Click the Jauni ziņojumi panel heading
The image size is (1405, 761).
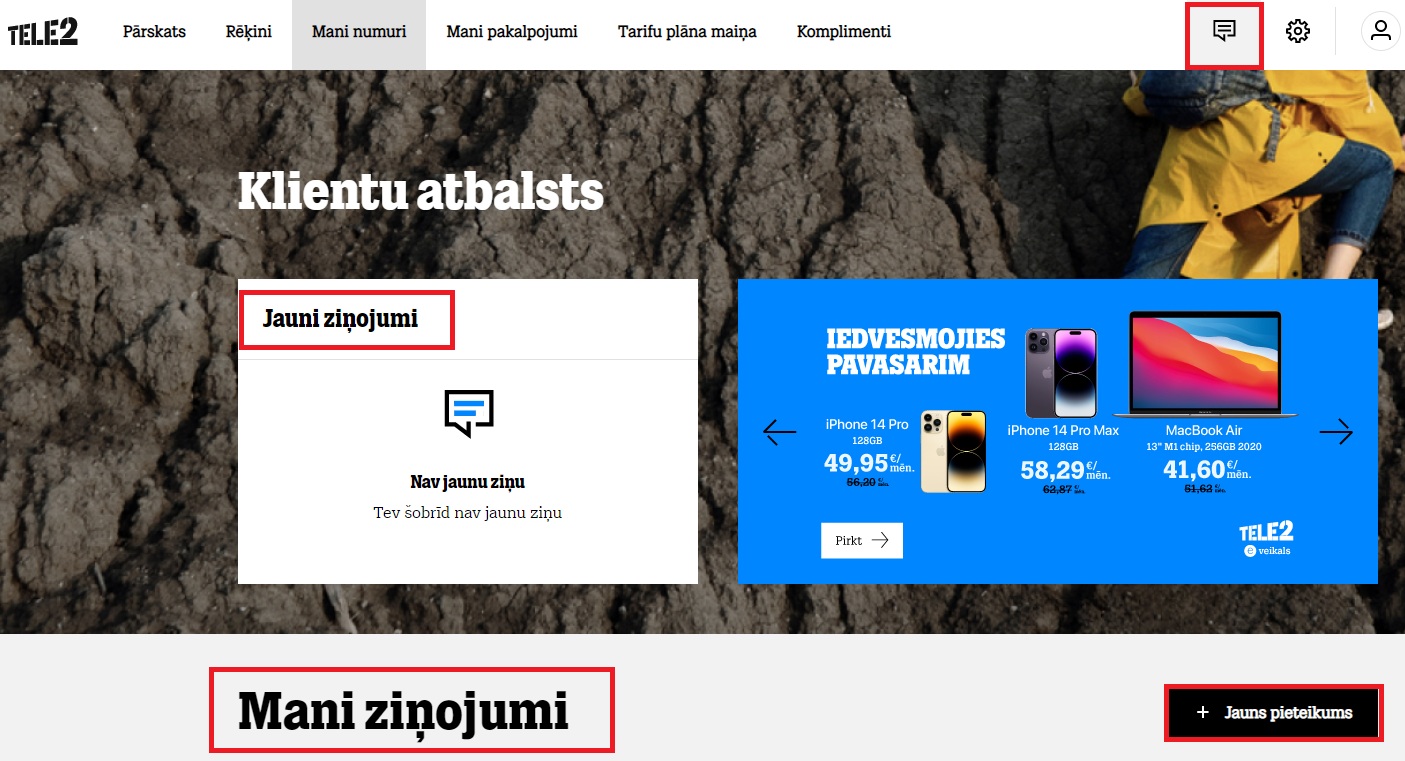point(341,319)
